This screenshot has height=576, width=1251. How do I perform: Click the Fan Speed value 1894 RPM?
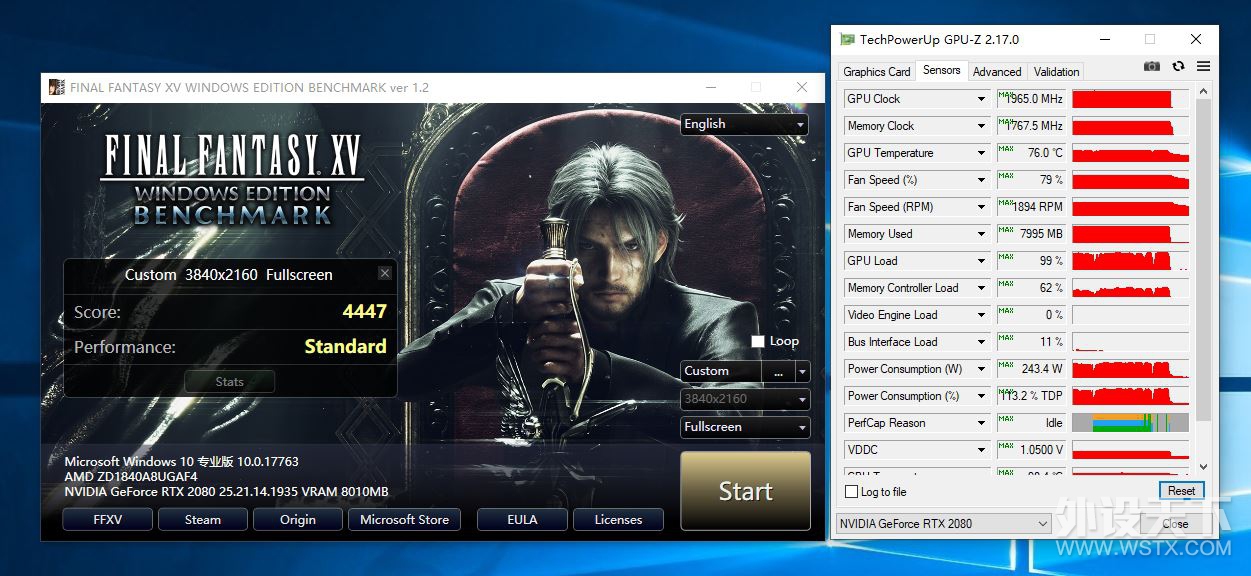click(1038, 207)
